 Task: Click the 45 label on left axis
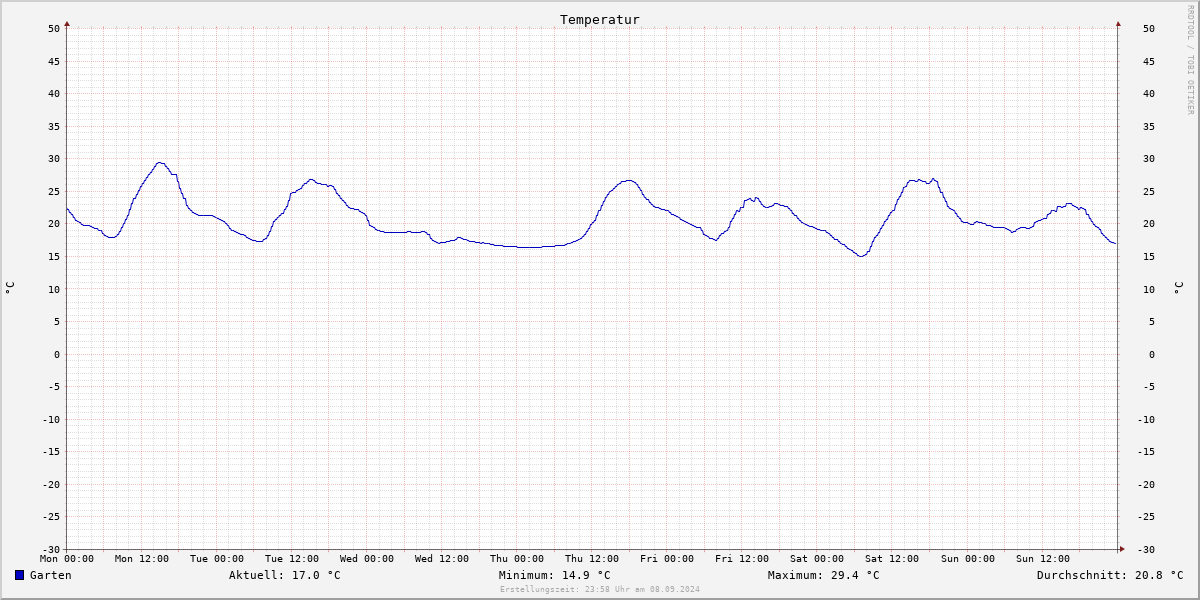(x=55, y=62)
